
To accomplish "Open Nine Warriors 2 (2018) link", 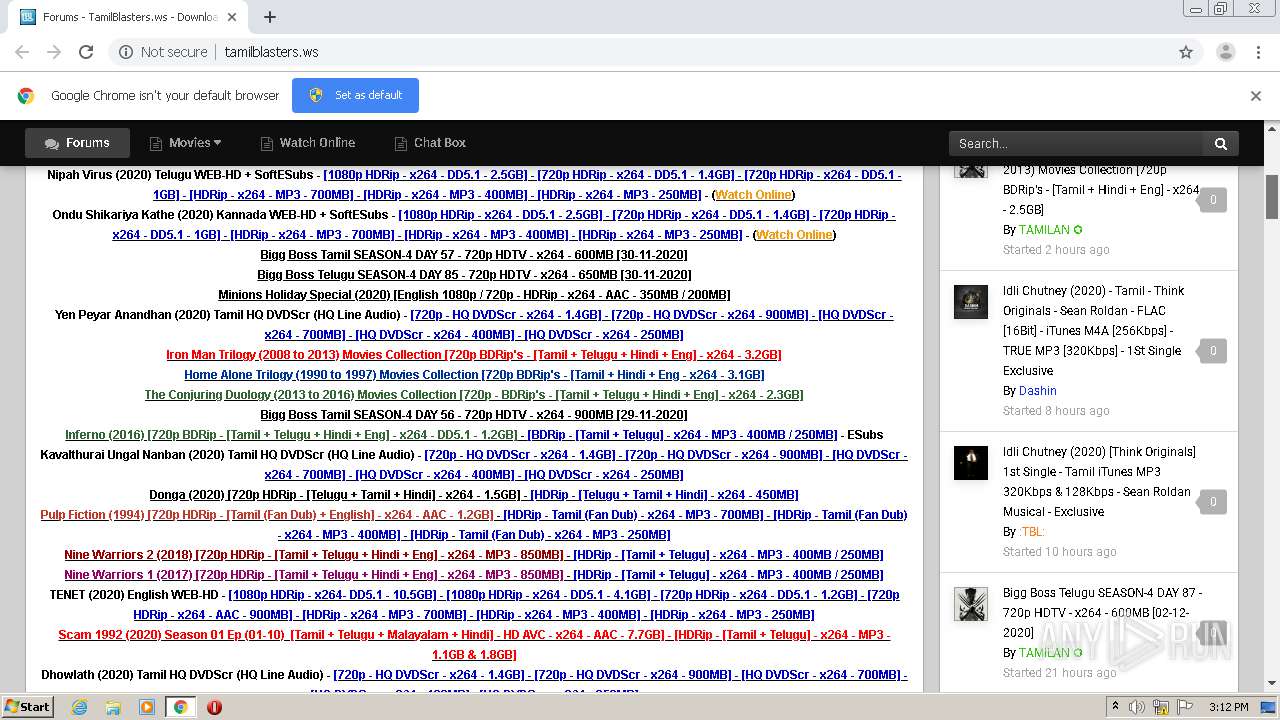I will click(x=315, y=555).
